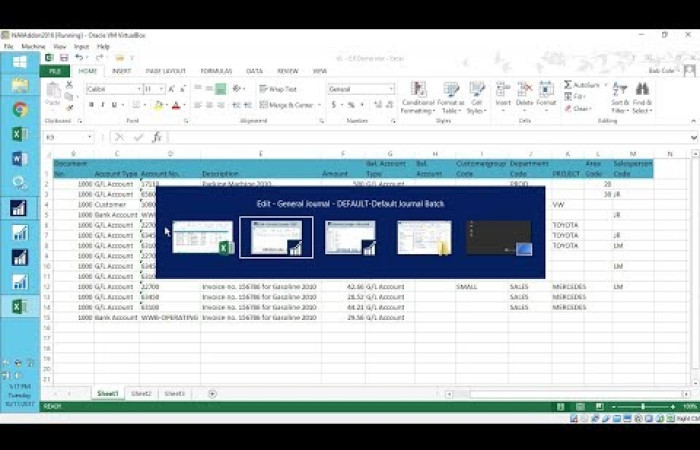The image size is (700, 450).
Task: Switch to the FORMULAS tab
Action: (216, 71)
